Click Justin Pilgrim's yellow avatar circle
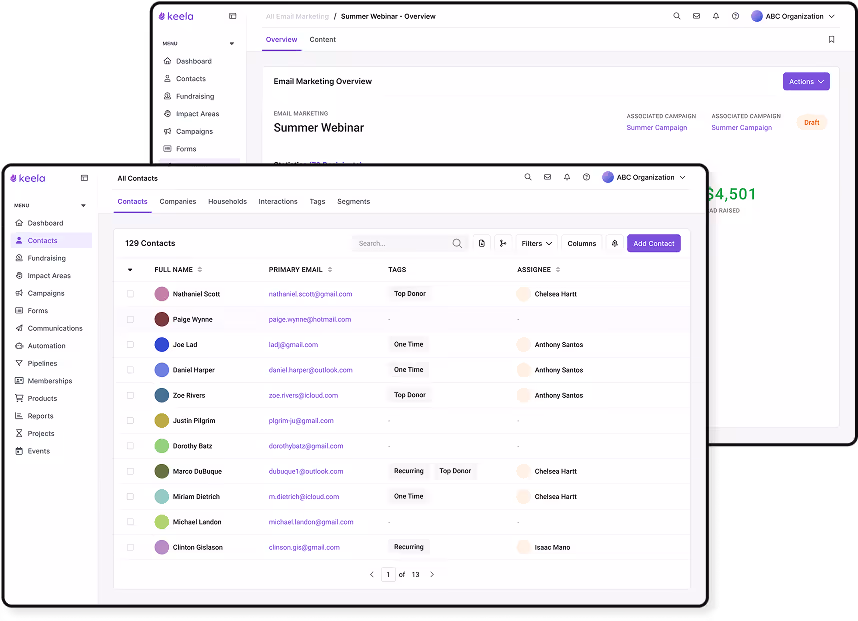 [x=161, y=420]
